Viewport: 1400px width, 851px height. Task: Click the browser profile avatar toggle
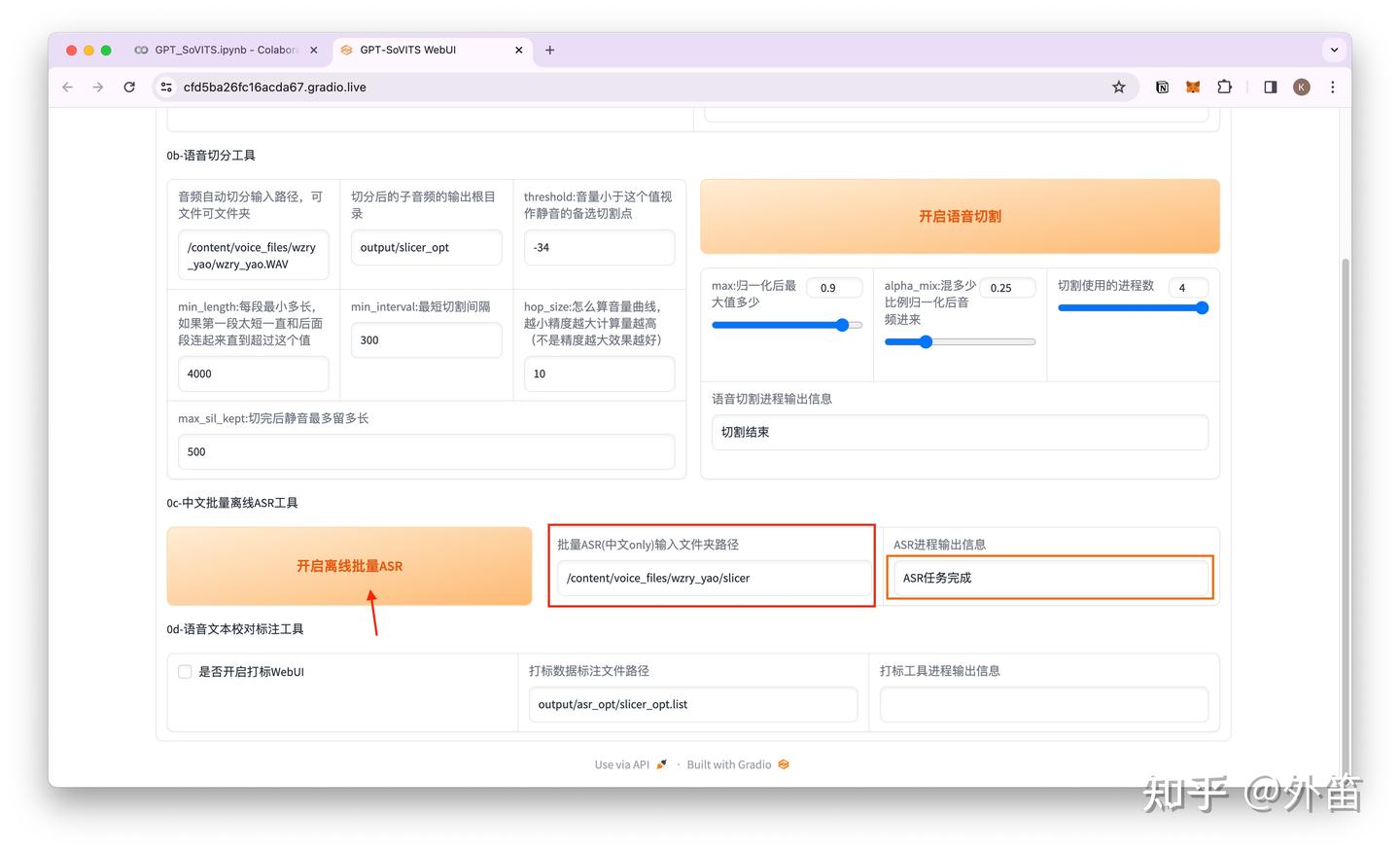click(1301, 87)
